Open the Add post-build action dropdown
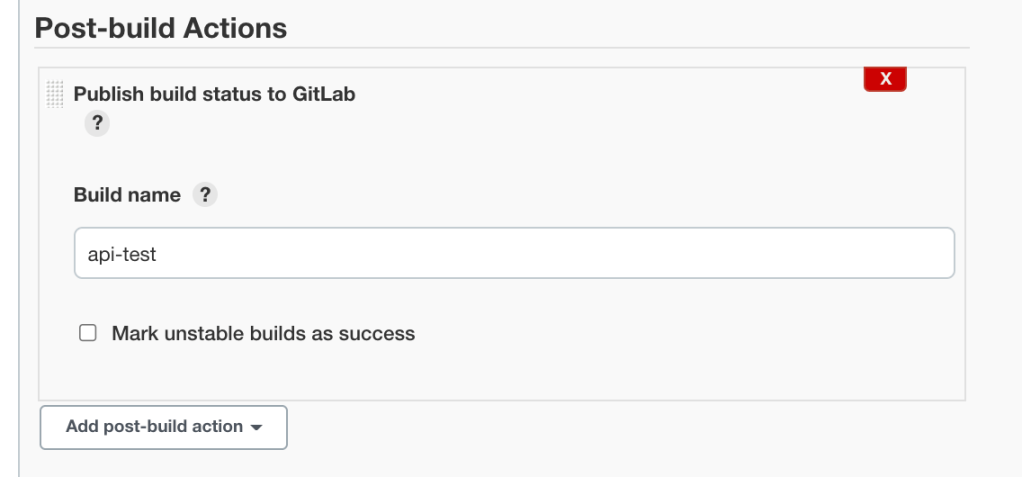Viewport: 1022px width, 477px height. (x=164, y=427)
